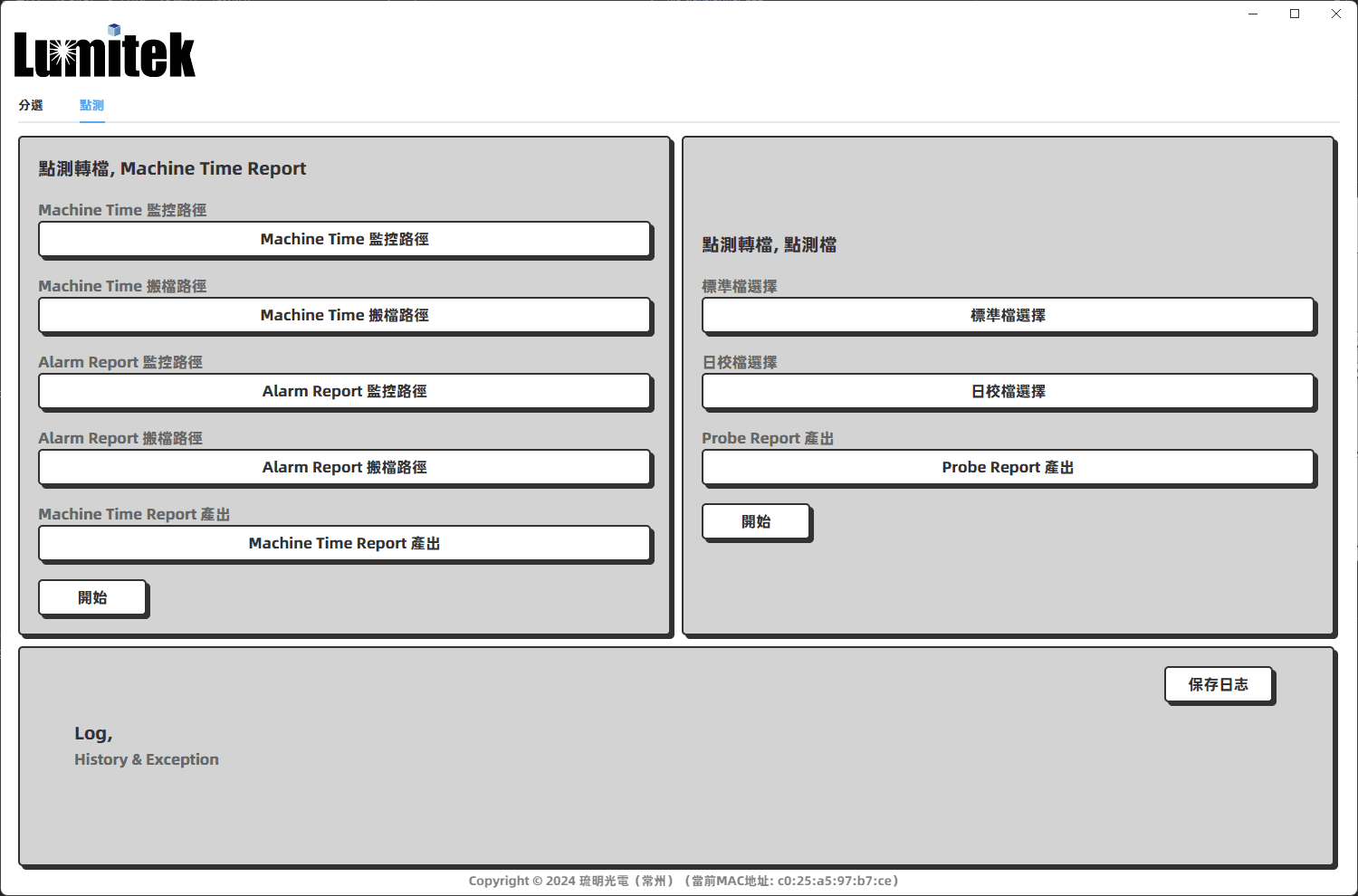Click the Probe Report 產出 button
1358x896 pixels.
(1008, 467)
